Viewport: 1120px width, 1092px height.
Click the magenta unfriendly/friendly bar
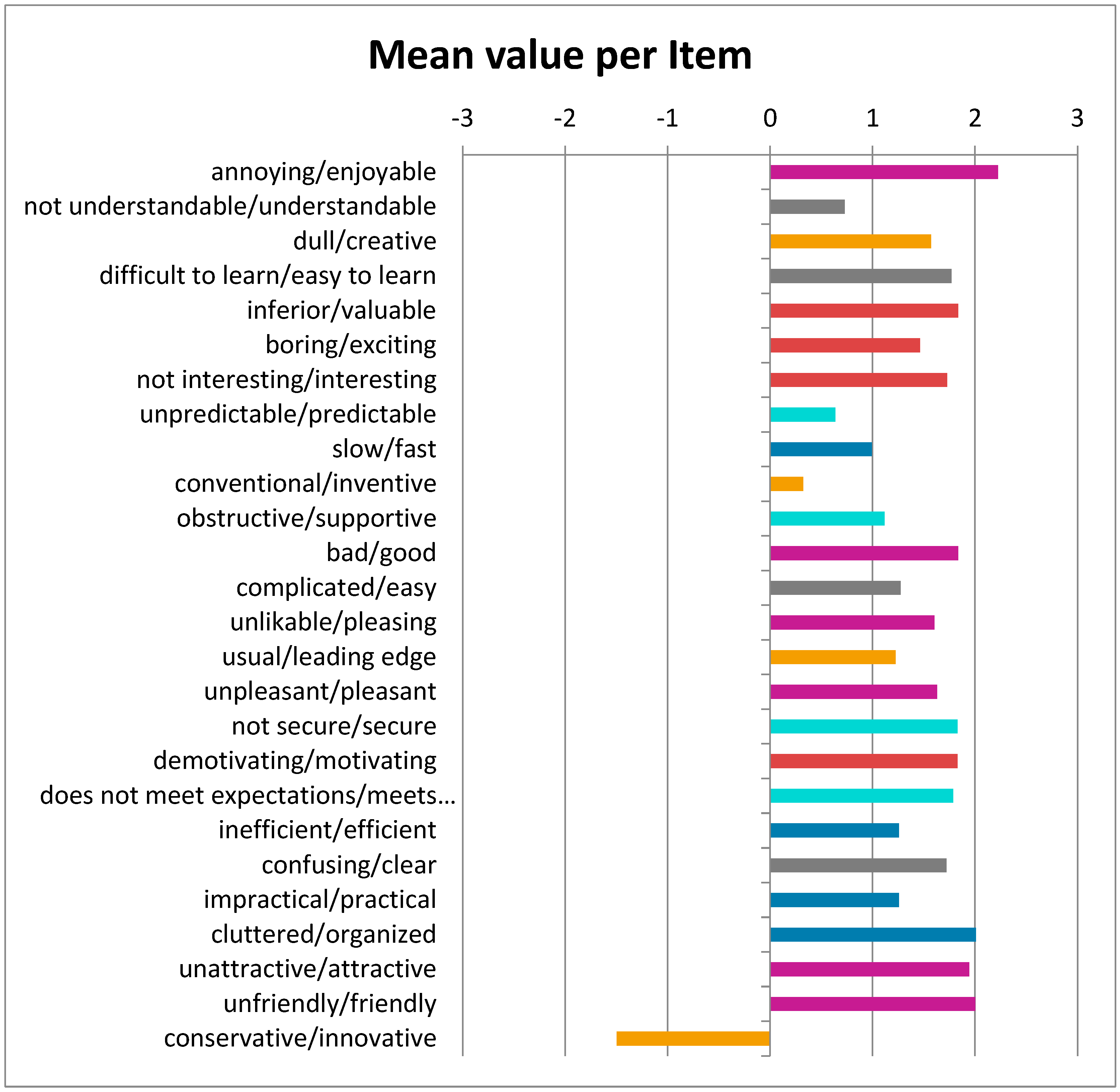872,1004
